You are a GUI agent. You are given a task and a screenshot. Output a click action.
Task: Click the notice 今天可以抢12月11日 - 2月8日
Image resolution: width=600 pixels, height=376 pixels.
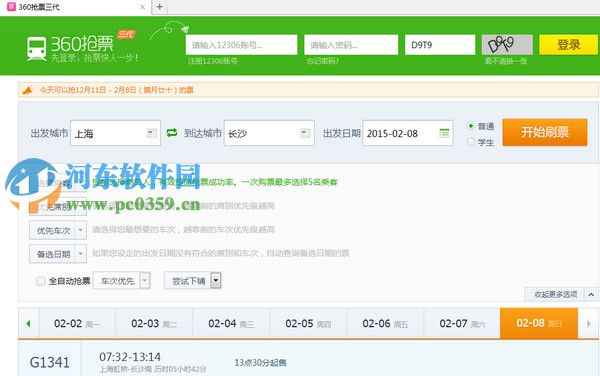(117, 90)
